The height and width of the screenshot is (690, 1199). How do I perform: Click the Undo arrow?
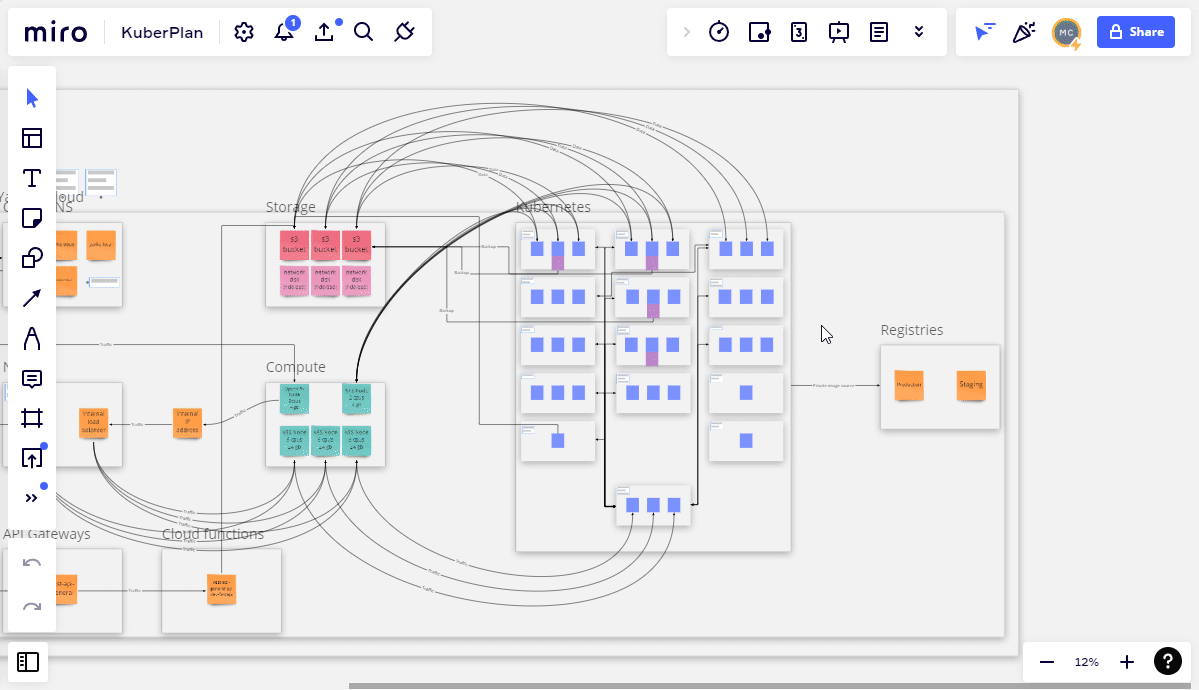[x=31, y=564]
